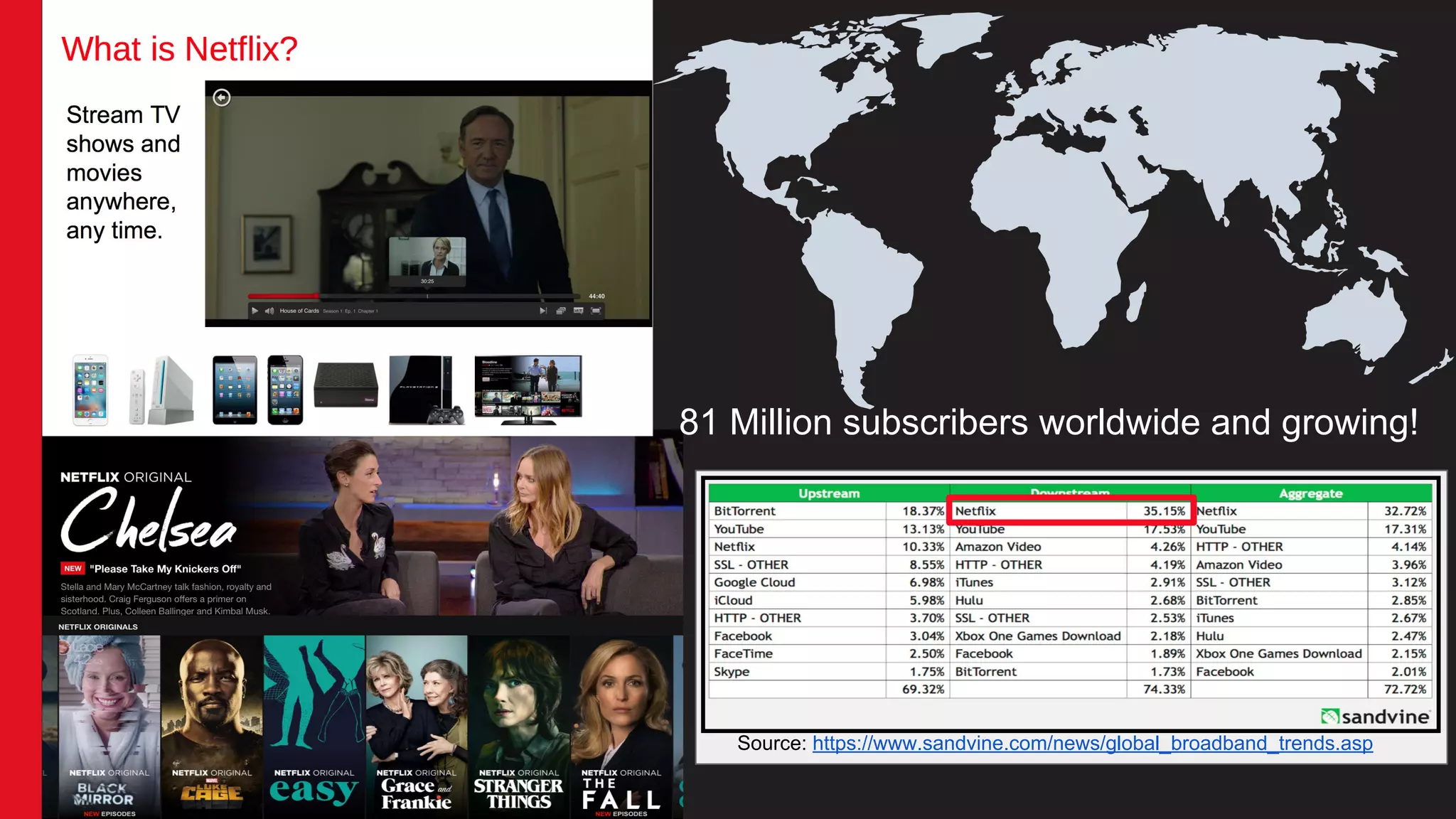The image size is (1456, 819).
Task: Click the back arrow in video player
Action: 222,97
